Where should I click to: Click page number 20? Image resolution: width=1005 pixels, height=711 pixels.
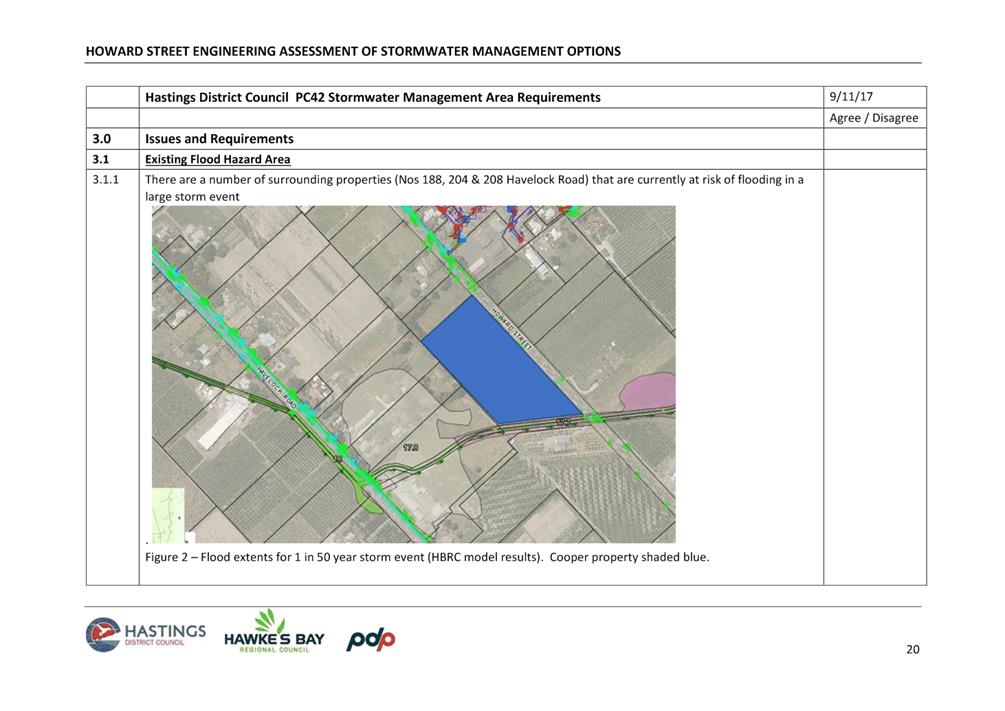pos(913,649)
